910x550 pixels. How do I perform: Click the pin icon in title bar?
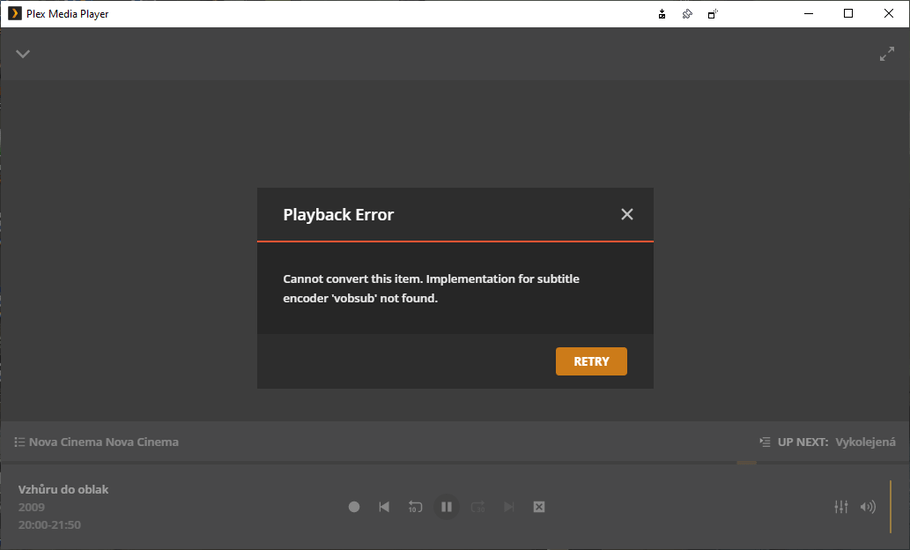pyautogui.click(x=687, y=14)
